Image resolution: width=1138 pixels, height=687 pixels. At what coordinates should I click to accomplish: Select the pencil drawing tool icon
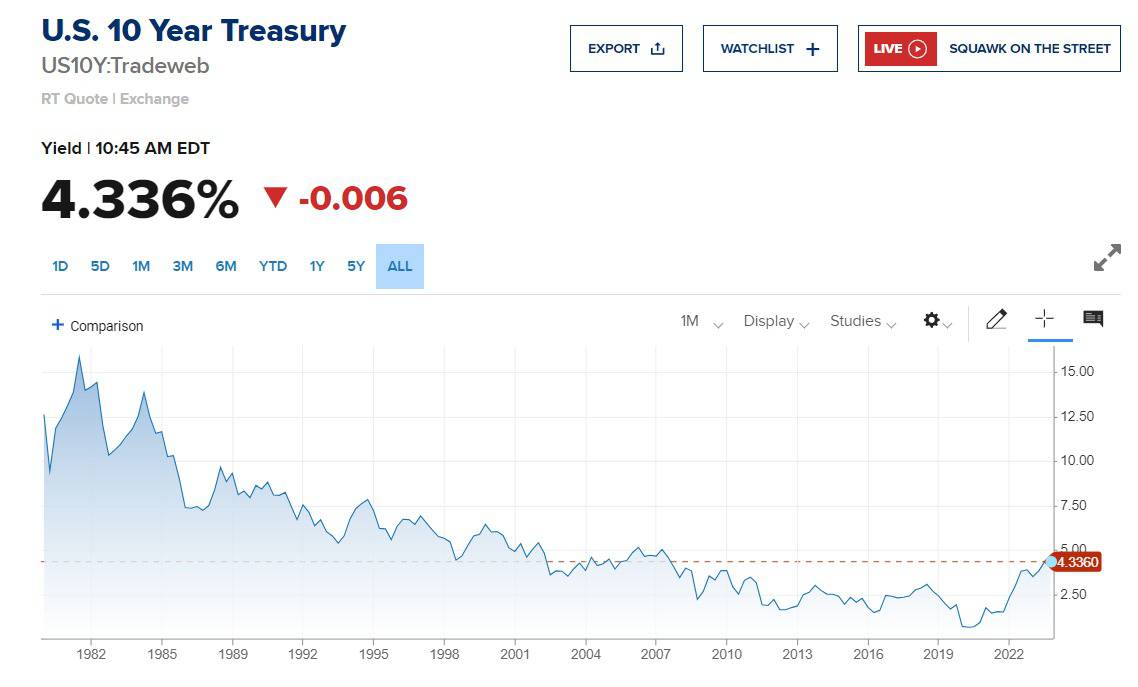pyautogui.click(x=996, y=319)
